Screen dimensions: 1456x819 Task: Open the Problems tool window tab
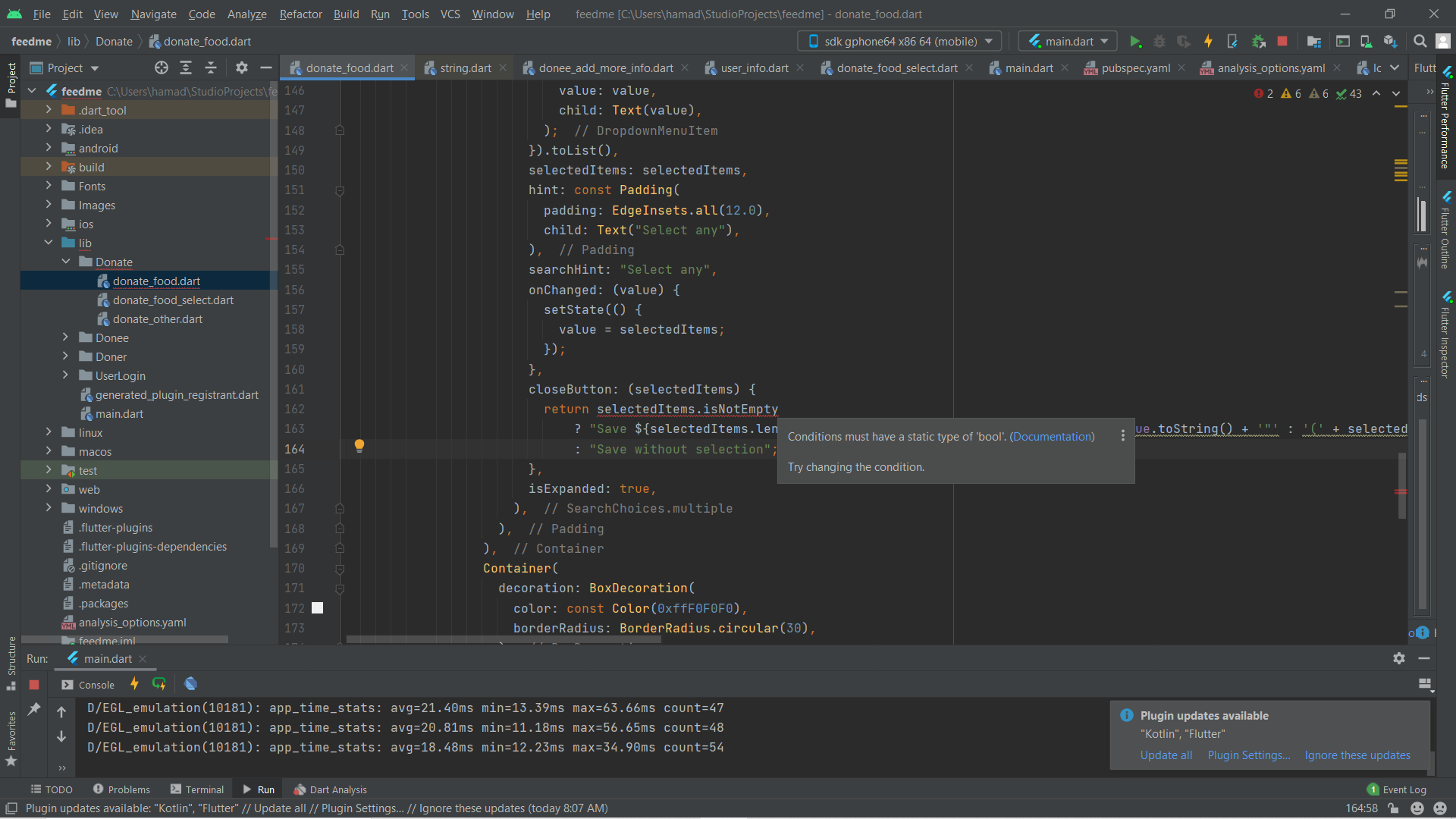[121, 789]
